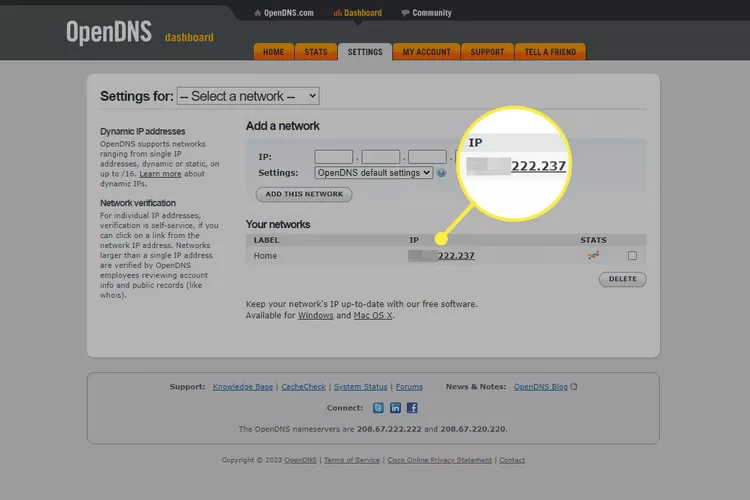
Task: Click the LABEL column header
Action: click(266, 240)
